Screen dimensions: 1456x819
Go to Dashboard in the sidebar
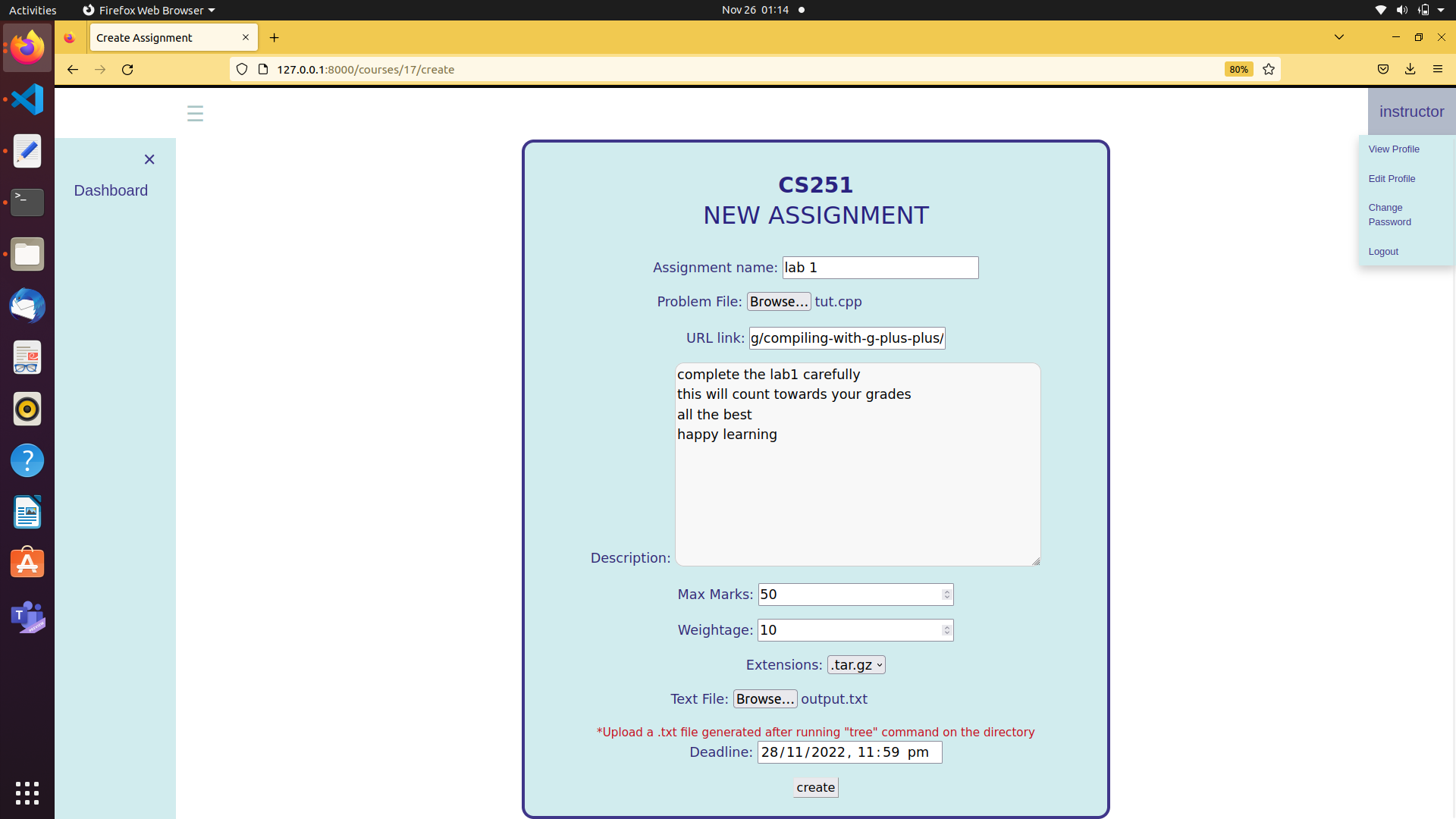[x=111, y=190]
